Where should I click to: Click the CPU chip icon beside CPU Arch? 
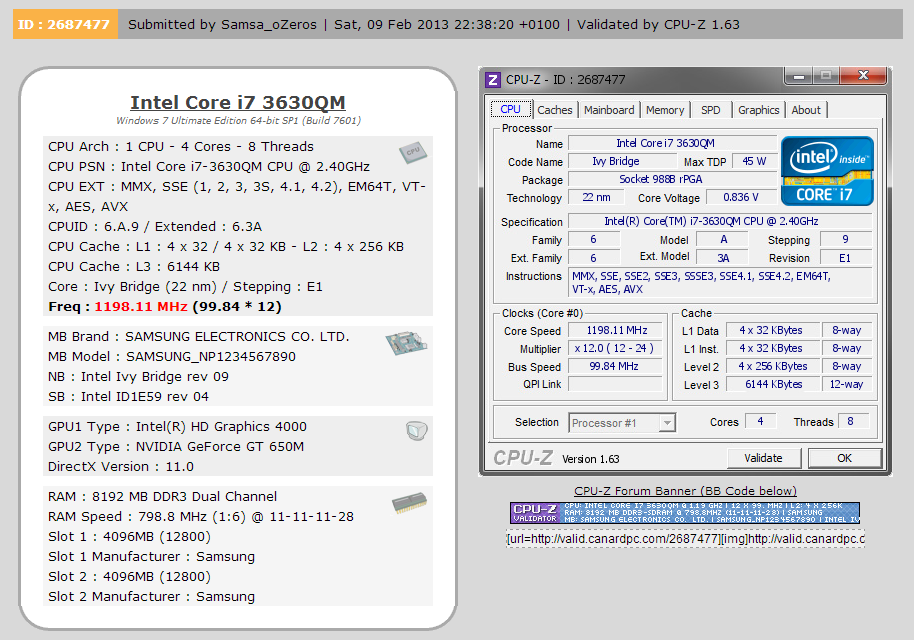pyautogui.click(x=413, y=153)
